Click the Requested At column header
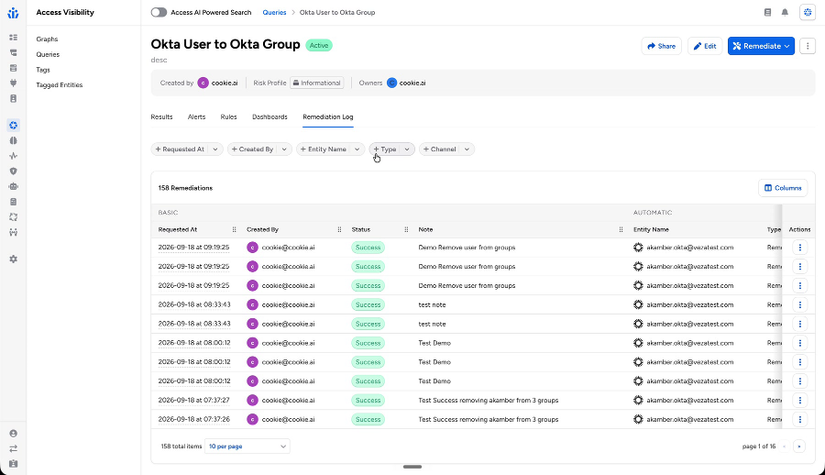The image size is (825, 475). (177, 229)
